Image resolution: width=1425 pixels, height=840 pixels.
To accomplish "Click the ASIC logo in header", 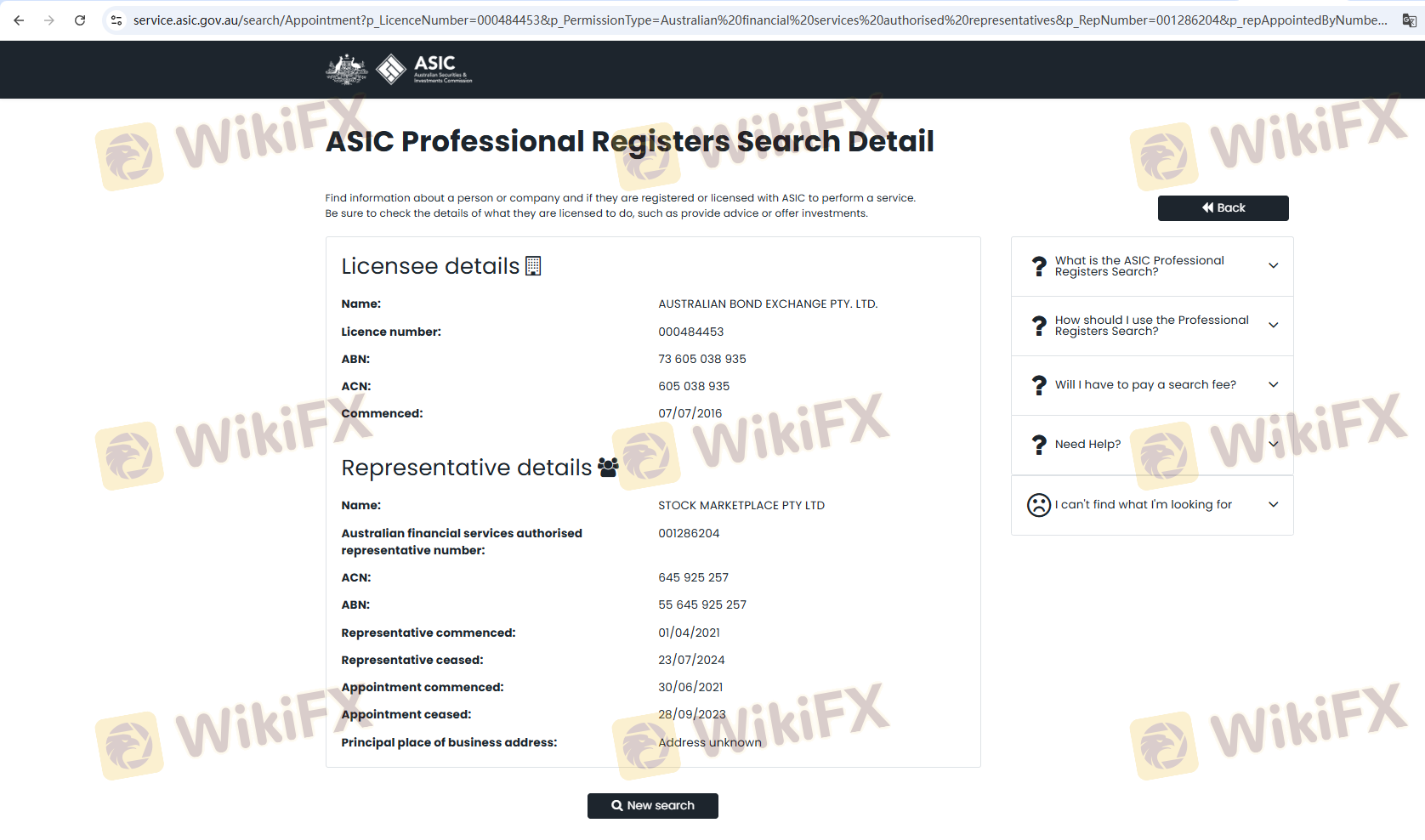I will [x=424, y=70].
